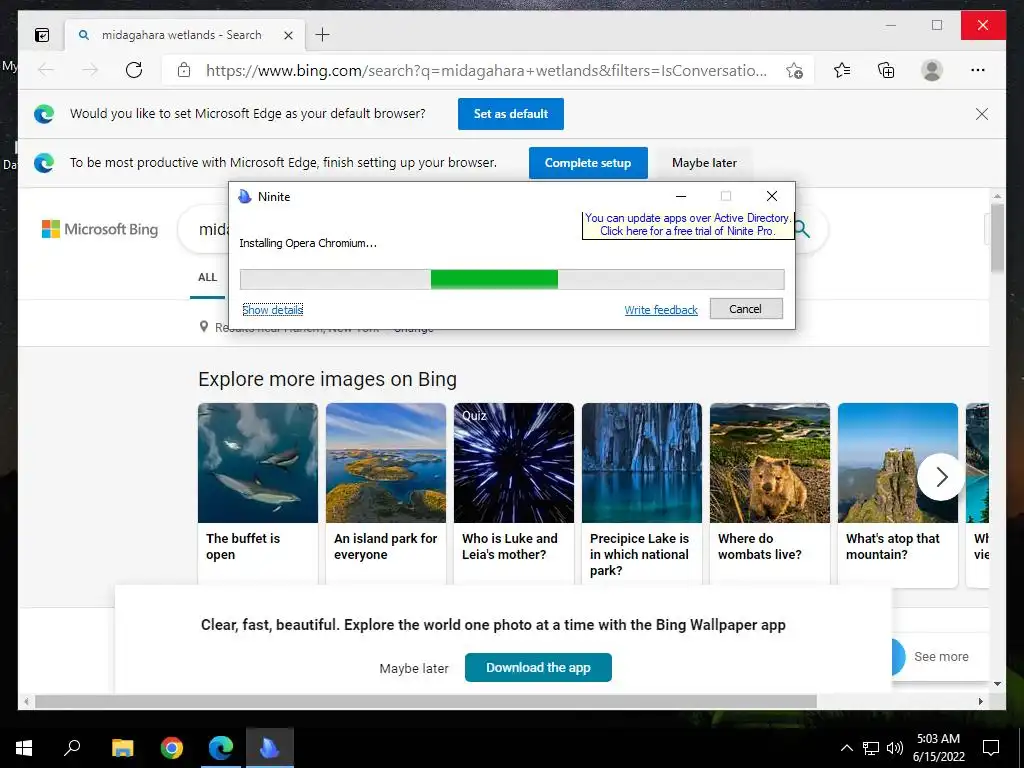The height and width of the screenshot is (768, 1024).
Task: Click the location pin icon near results
Action: (204, 327)
